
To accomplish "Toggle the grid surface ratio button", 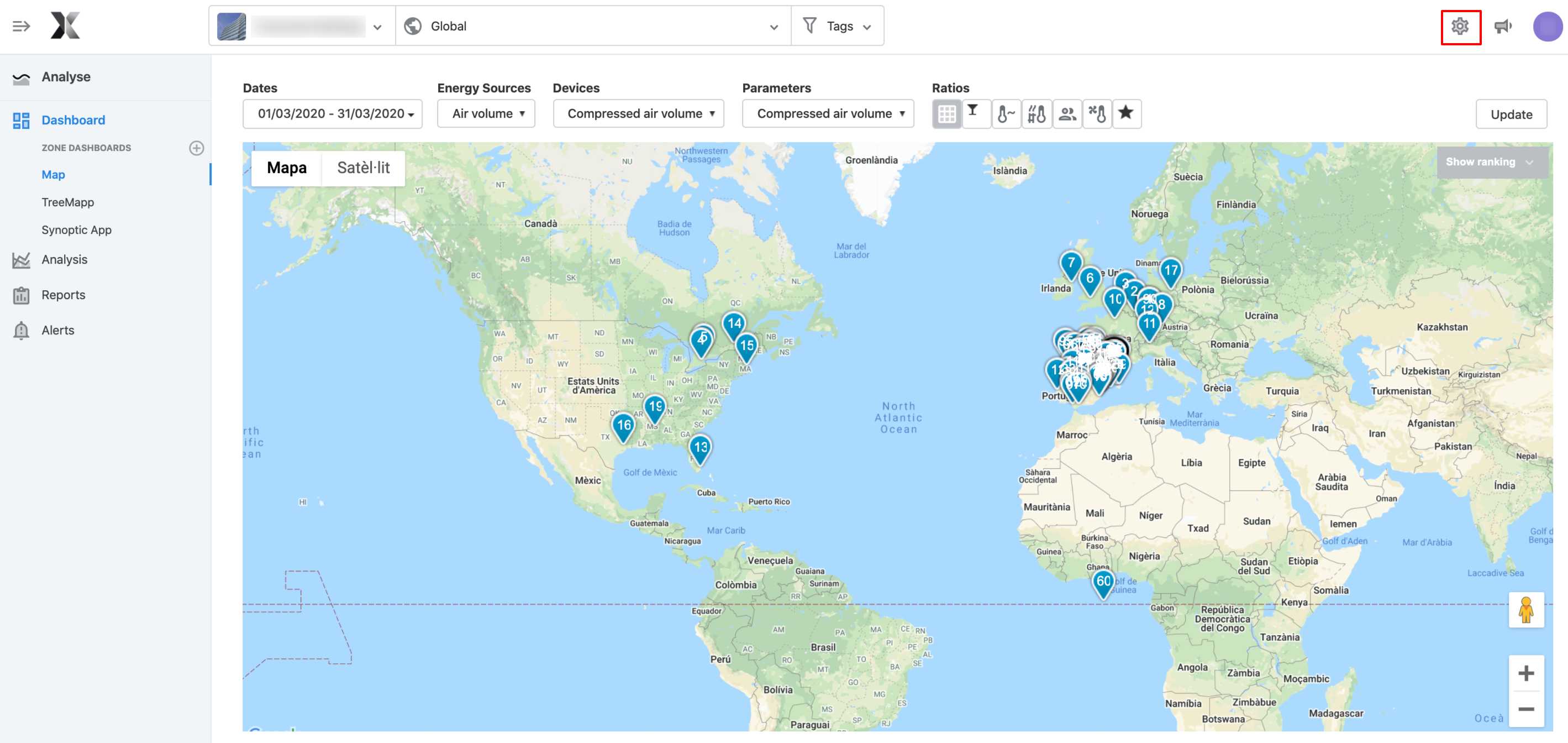I will 946,114.
